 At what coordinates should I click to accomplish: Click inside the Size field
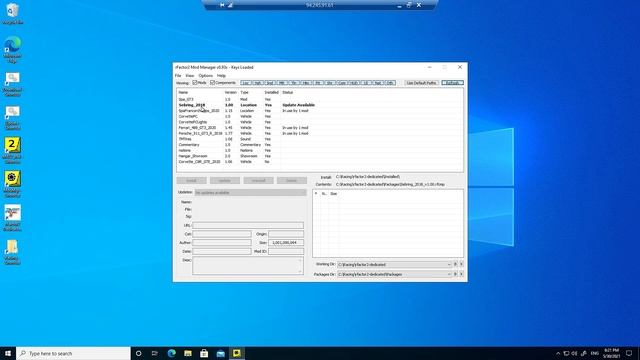click(x=286, y=242)
